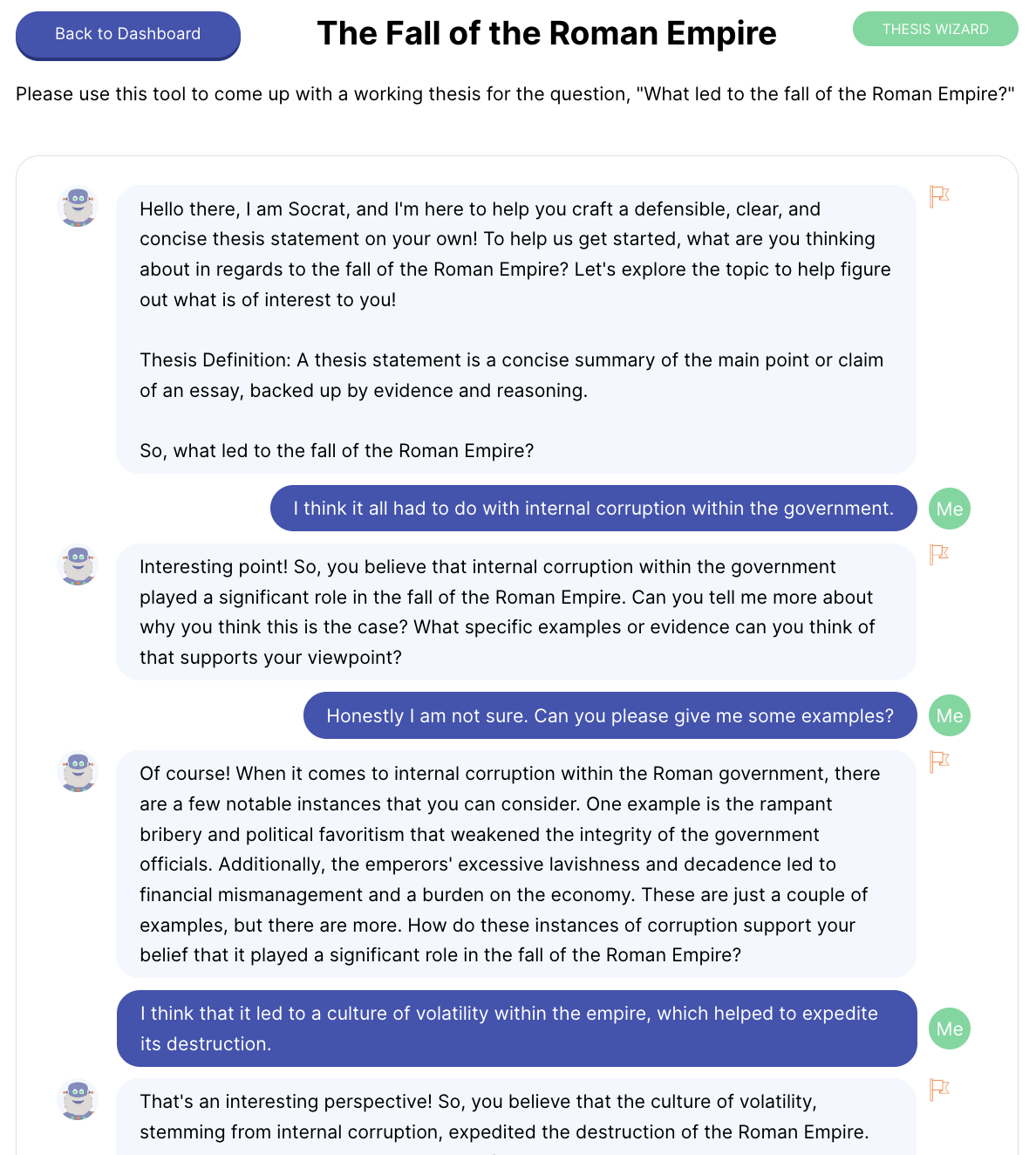This screenshot has height=1155, width=1036.
Task: Select the "Honestly I am not sure" user message
Action: tap(610, 715)
